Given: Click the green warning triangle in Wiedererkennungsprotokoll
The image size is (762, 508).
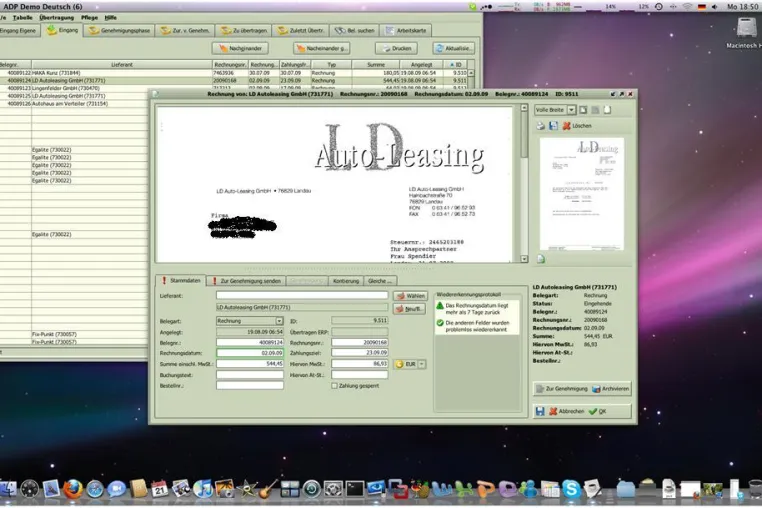Looking at the screenshot, I should [440, 306].
